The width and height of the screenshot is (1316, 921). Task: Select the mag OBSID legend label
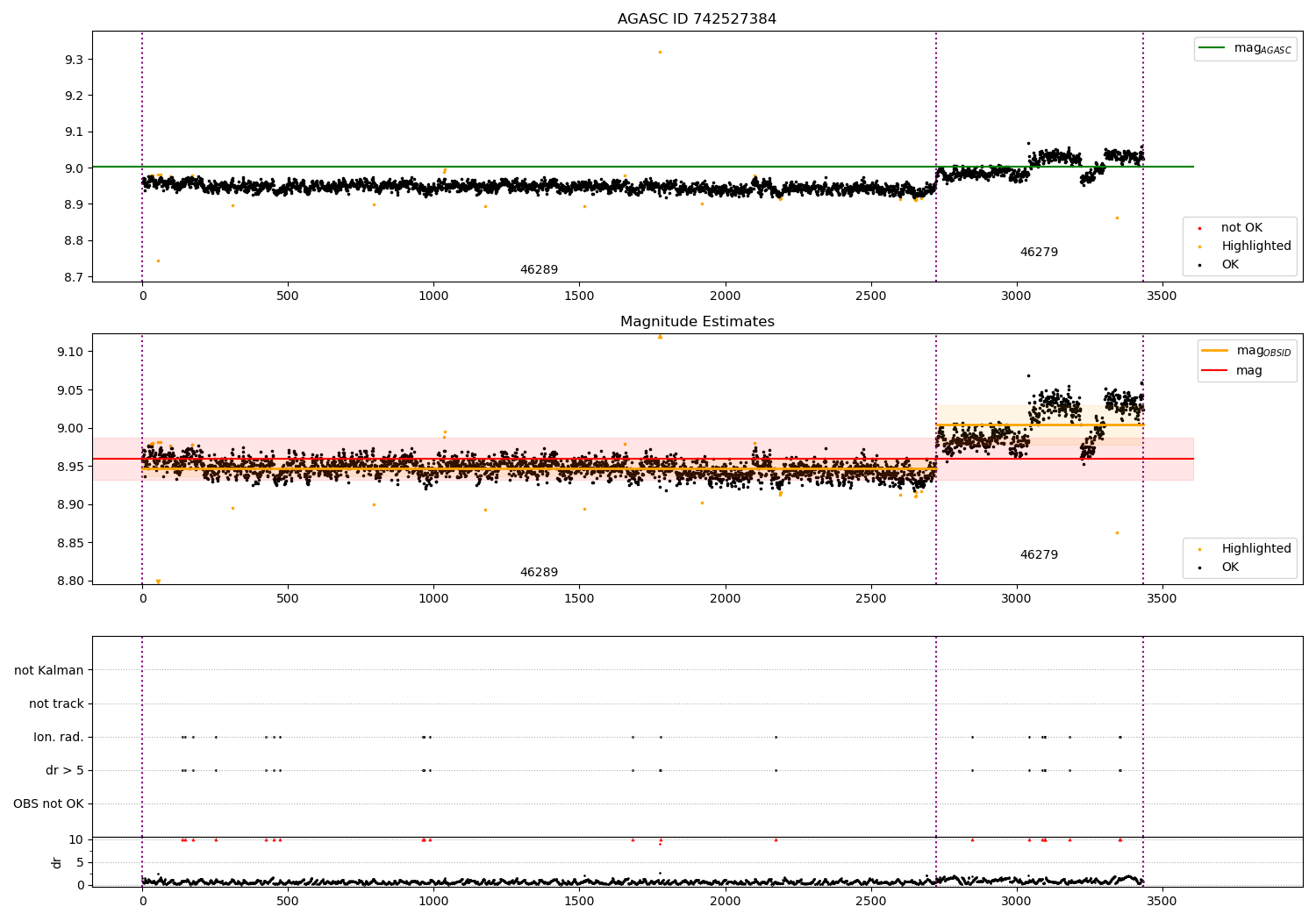pyautogui.click(x=1263, y=351)
